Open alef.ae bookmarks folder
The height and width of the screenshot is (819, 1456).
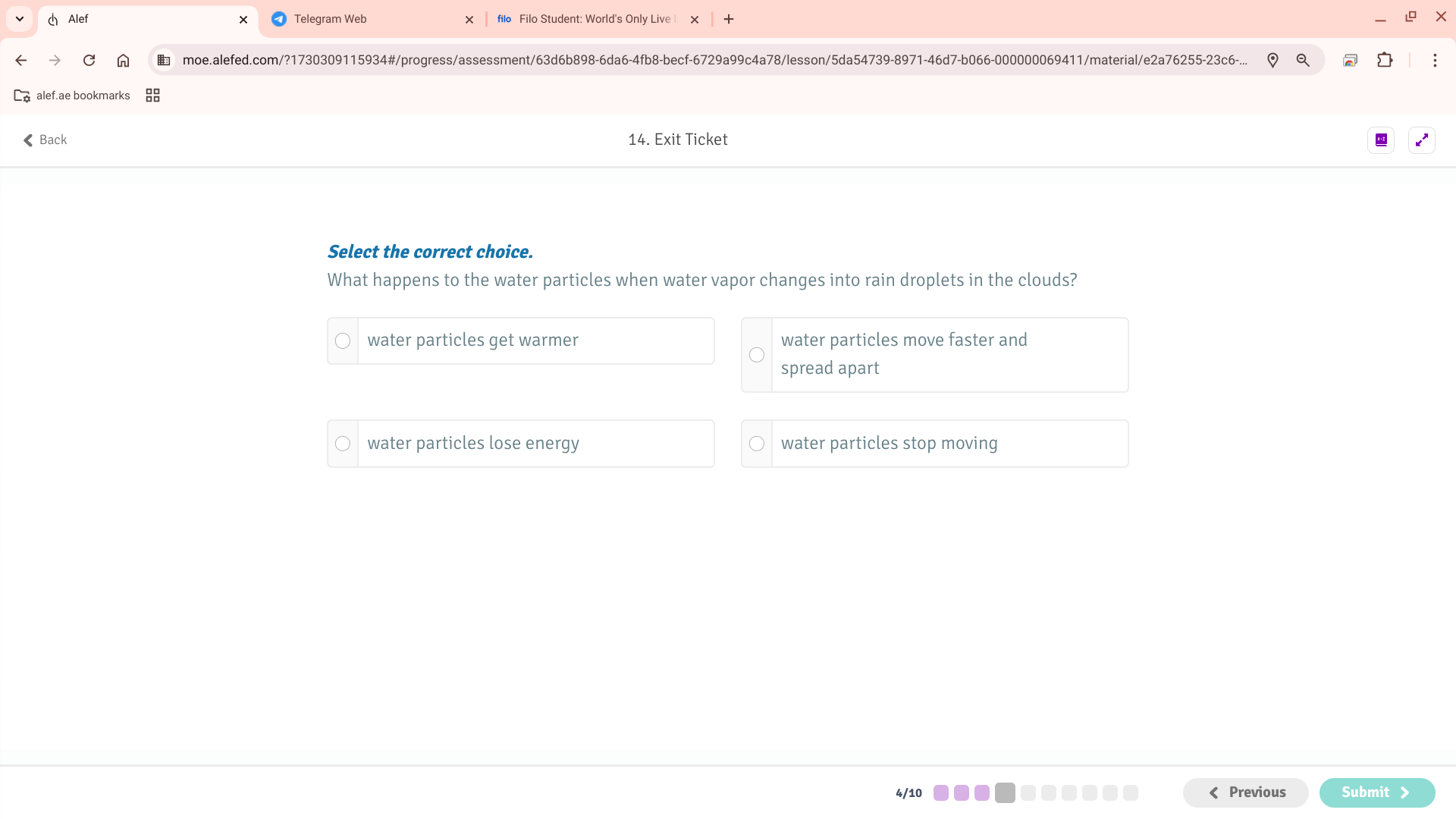coord(72,96)
